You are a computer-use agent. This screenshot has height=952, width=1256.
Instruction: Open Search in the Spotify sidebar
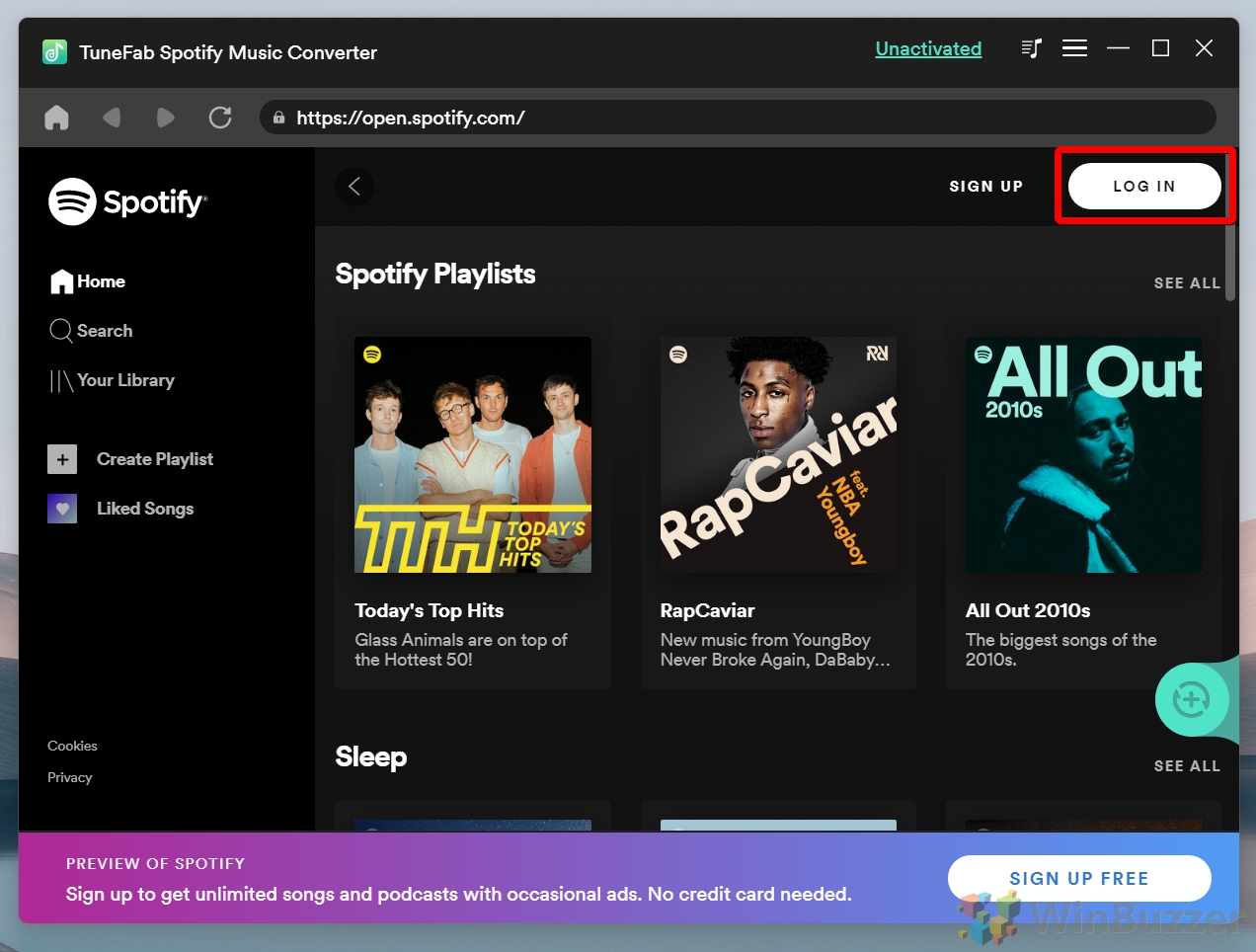[x=91, y=331]
